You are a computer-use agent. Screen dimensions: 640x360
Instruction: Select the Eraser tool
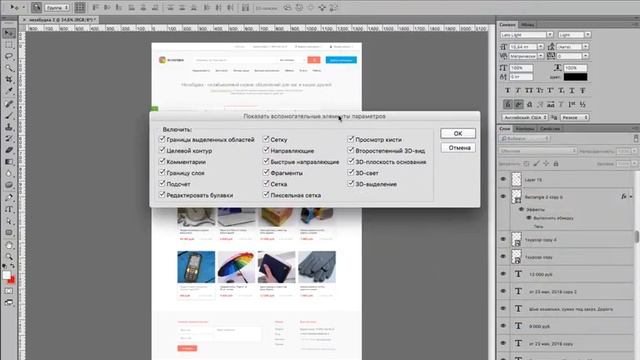pyautogui.click(x=9, y=150)
